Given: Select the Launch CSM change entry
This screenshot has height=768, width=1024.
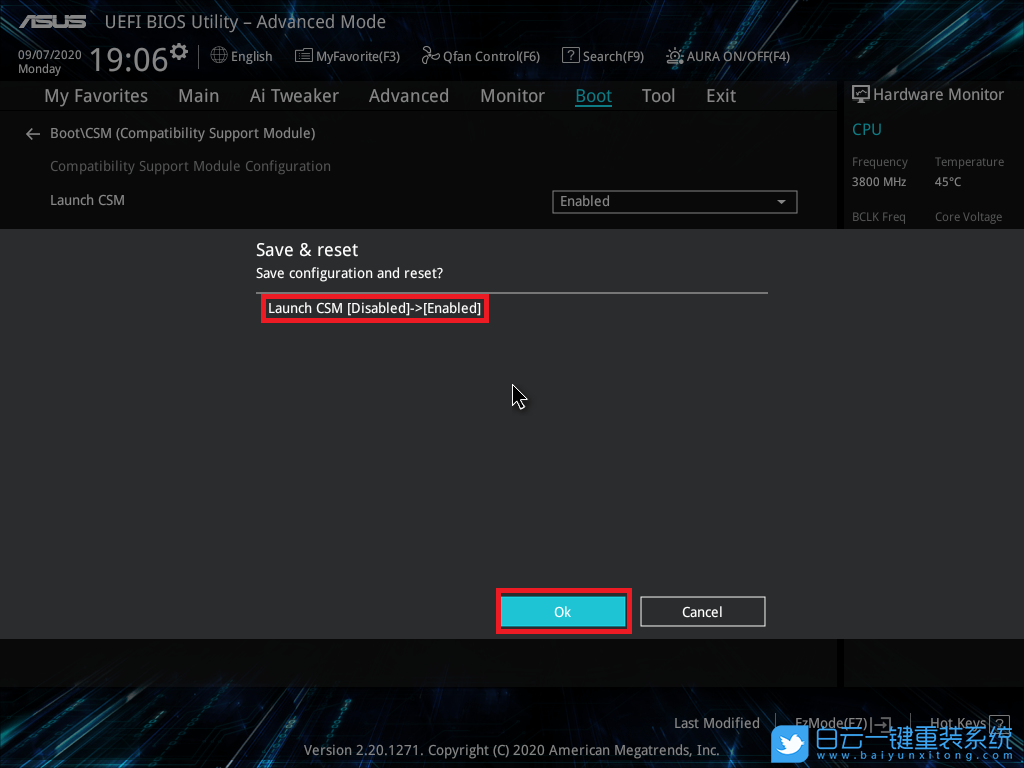Looking at the screenshot, I should 374,308.
